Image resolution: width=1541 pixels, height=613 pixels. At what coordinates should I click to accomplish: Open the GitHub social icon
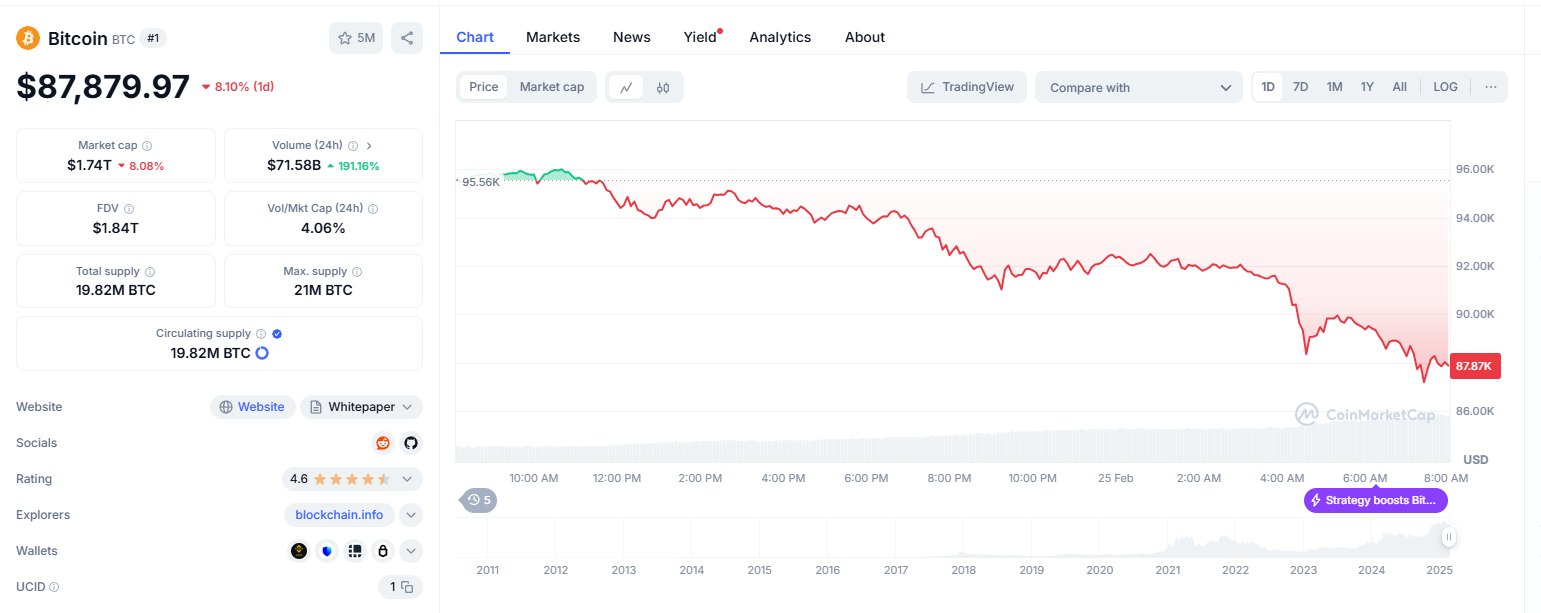410,443
